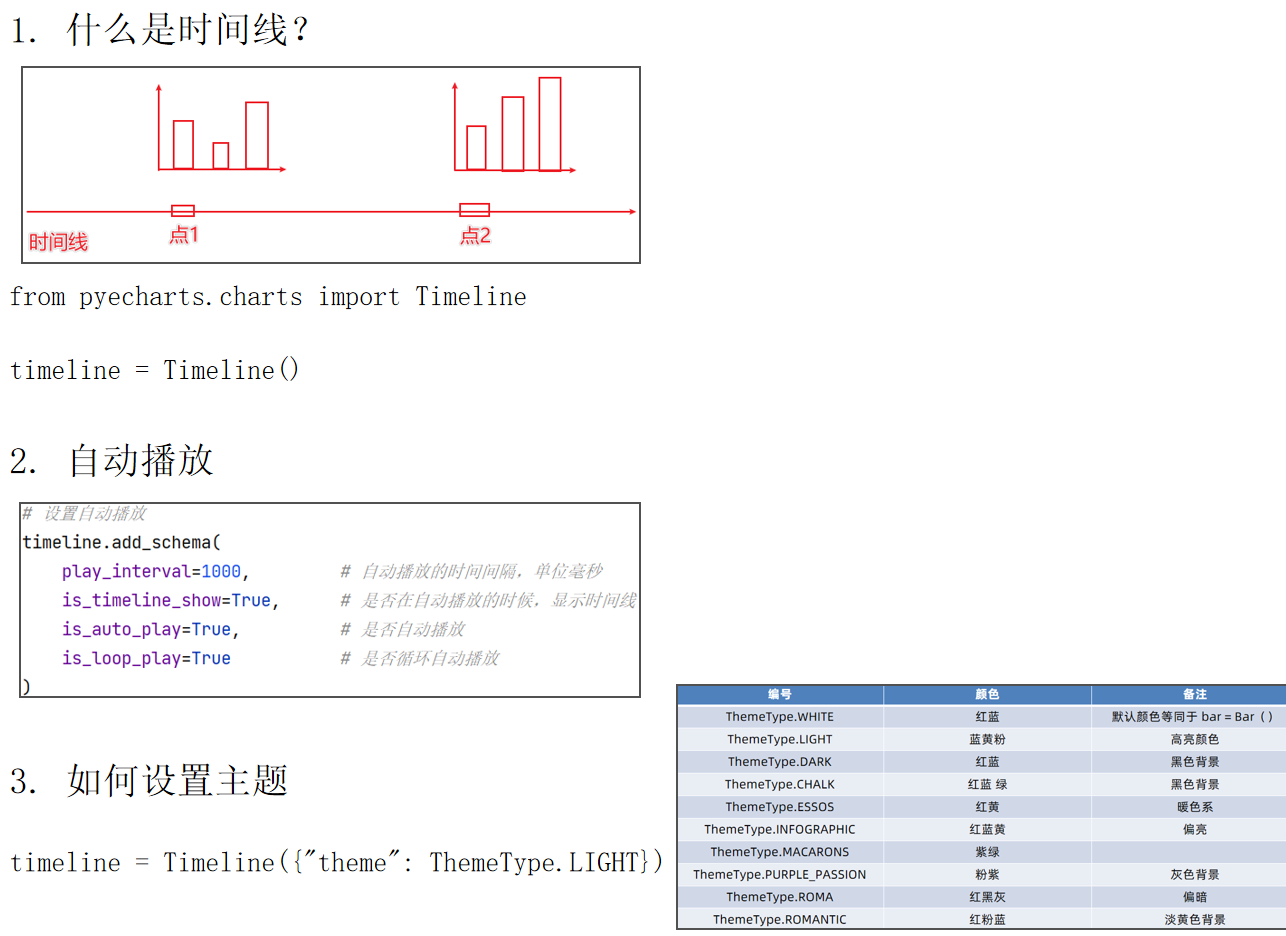The height and width of the screenshot is (936, 1286).
Task: Click "红蓝" in the ThemeType.WHITE row
Action: (987, 717)
